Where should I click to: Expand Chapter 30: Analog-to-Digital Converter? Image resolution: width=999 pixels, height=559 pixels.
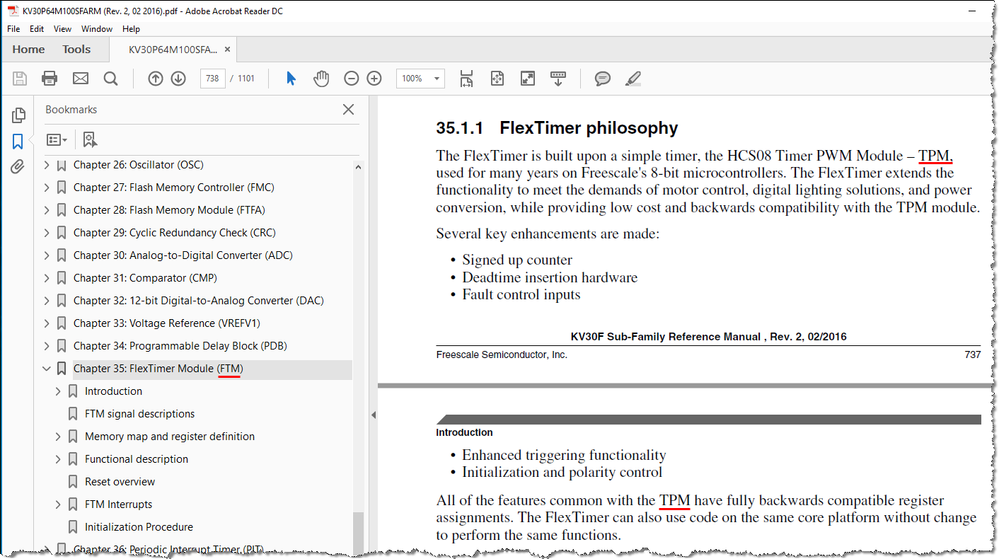(x=47, y=256)
